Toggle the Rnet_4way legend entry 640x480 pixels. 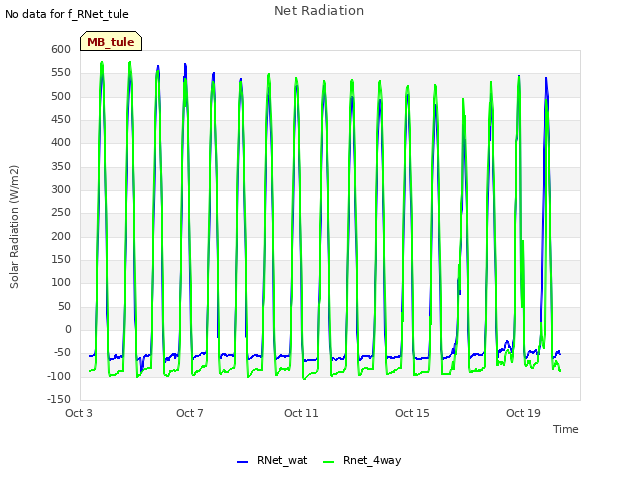[x=362, y=461]
